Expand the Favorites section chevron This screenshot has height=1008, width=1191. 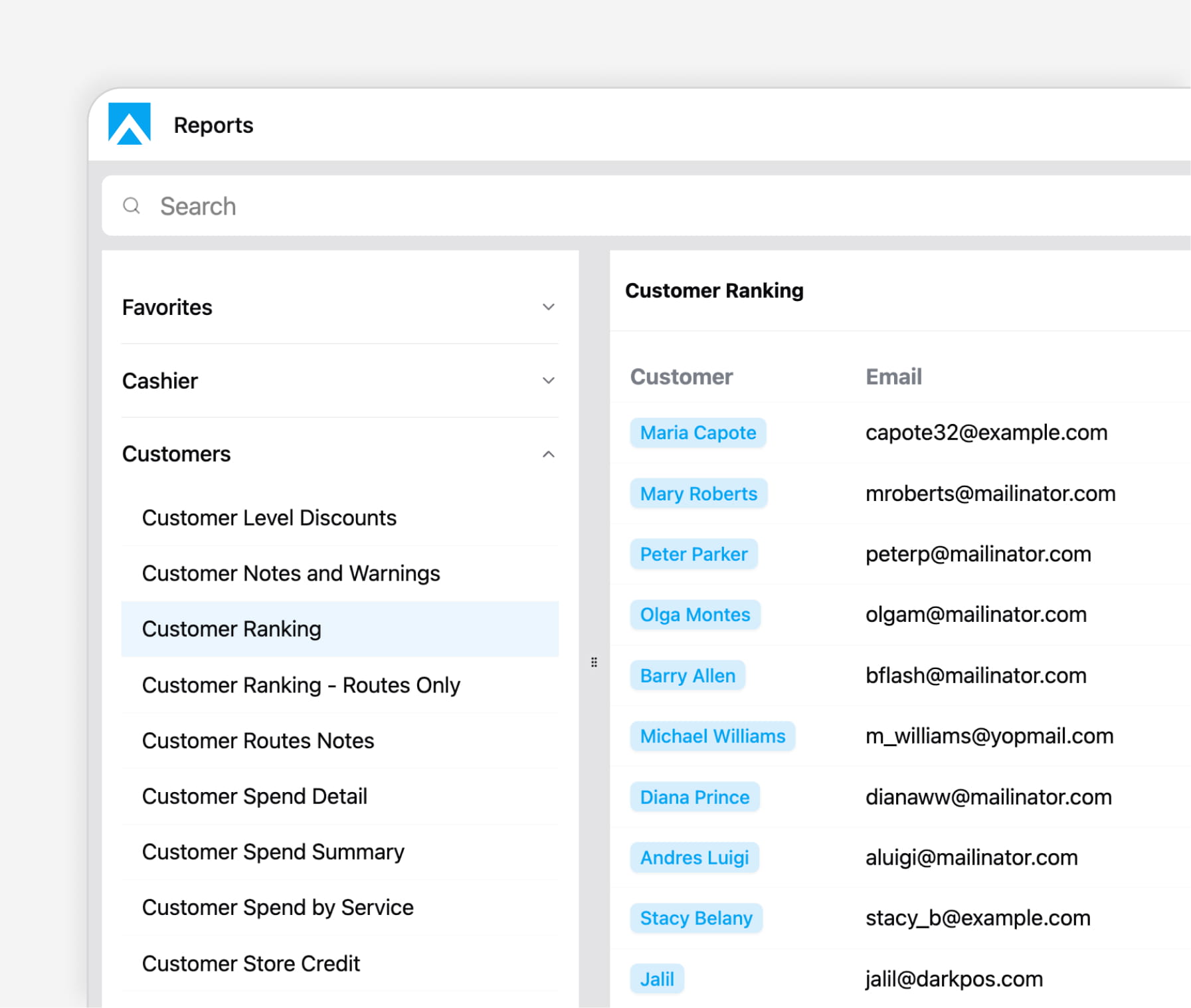[548, 307]
